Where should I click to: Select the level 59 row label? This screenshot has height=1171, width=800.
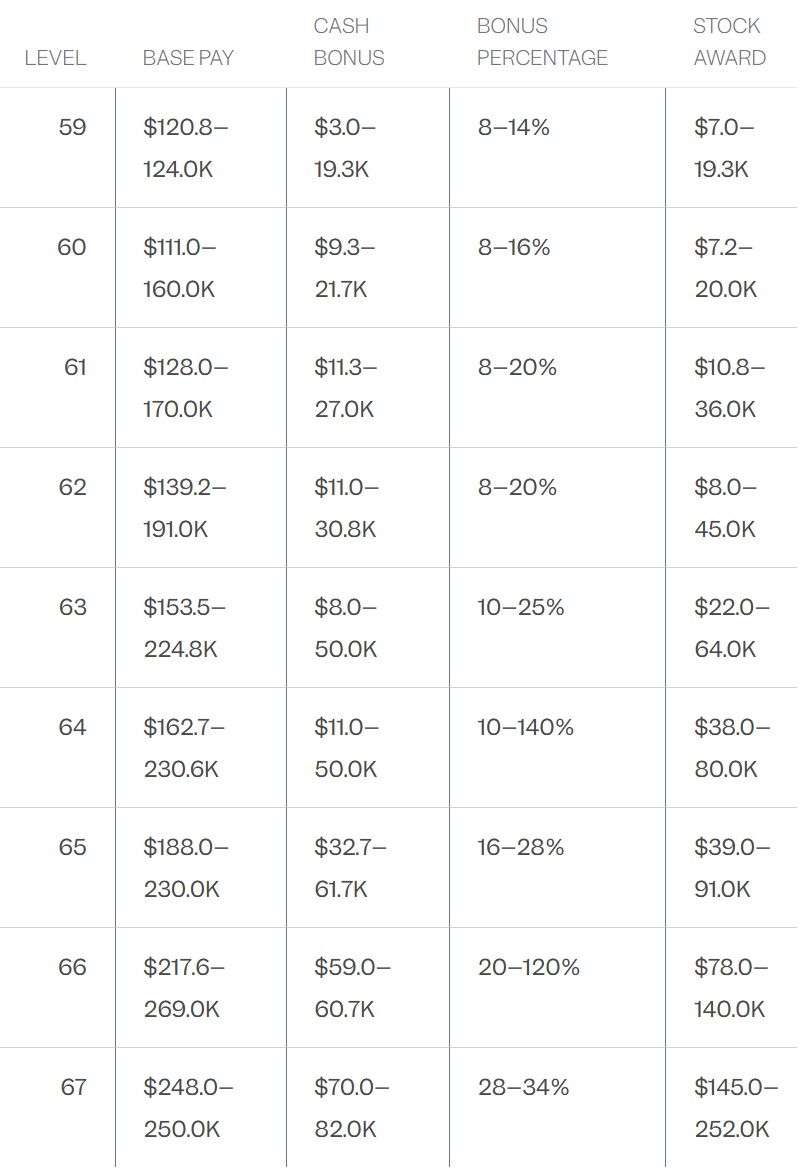[x=73, y=128]
